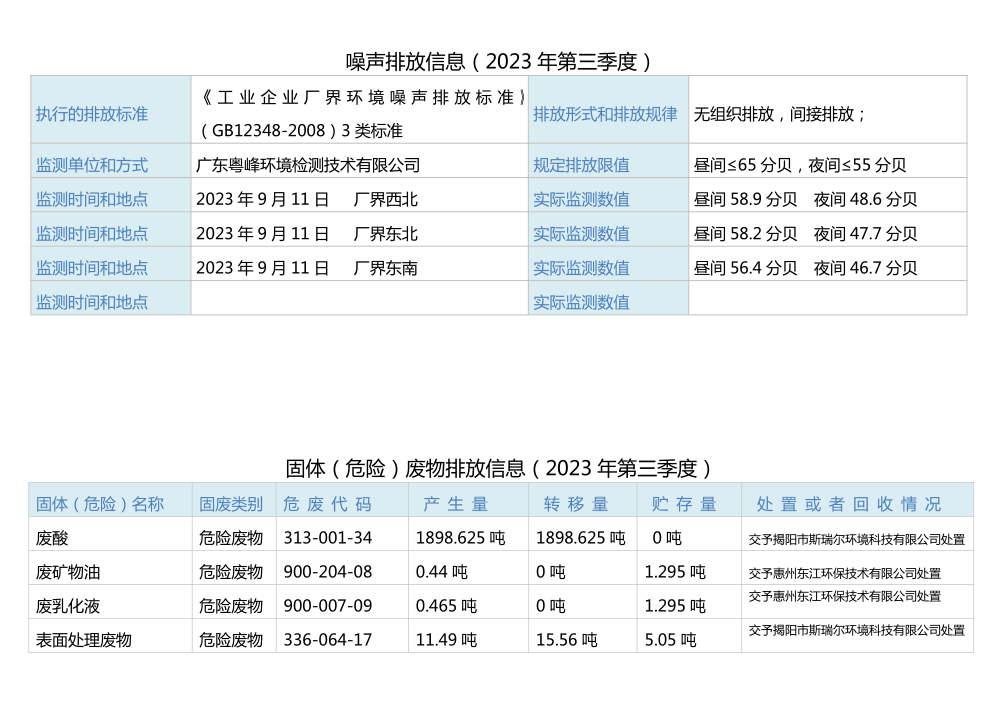The height and width of the screenshot is (711, 1000).
Task: Click the GB12348-2008 3类标准 cell
Action: pyautogui.click(x=360, y=110)
